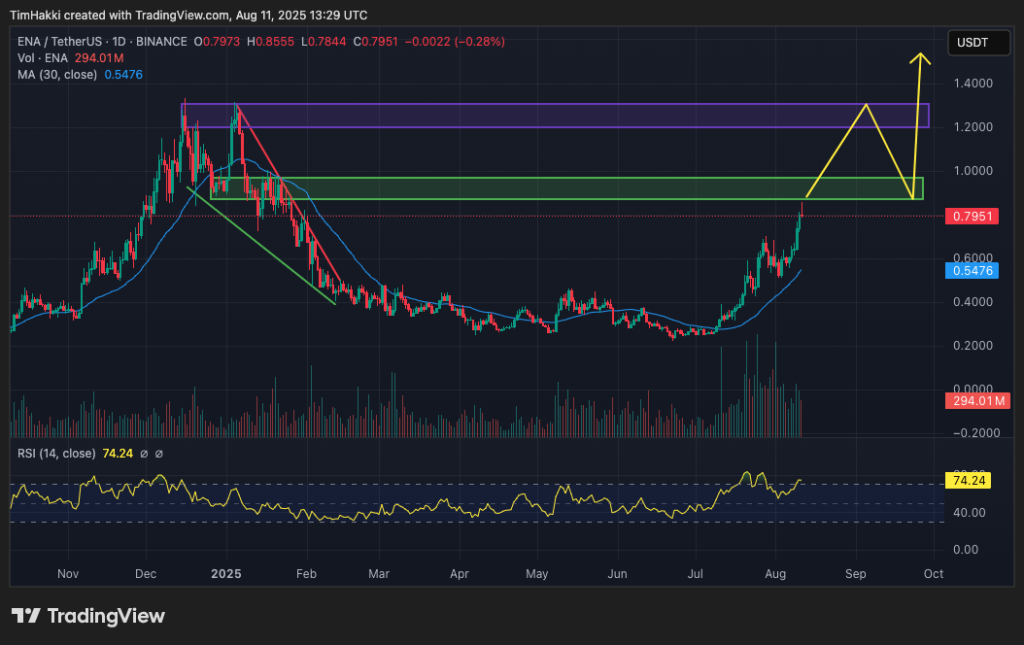
Task: Open the 1D timeframe selector
Action: point(118,42)
